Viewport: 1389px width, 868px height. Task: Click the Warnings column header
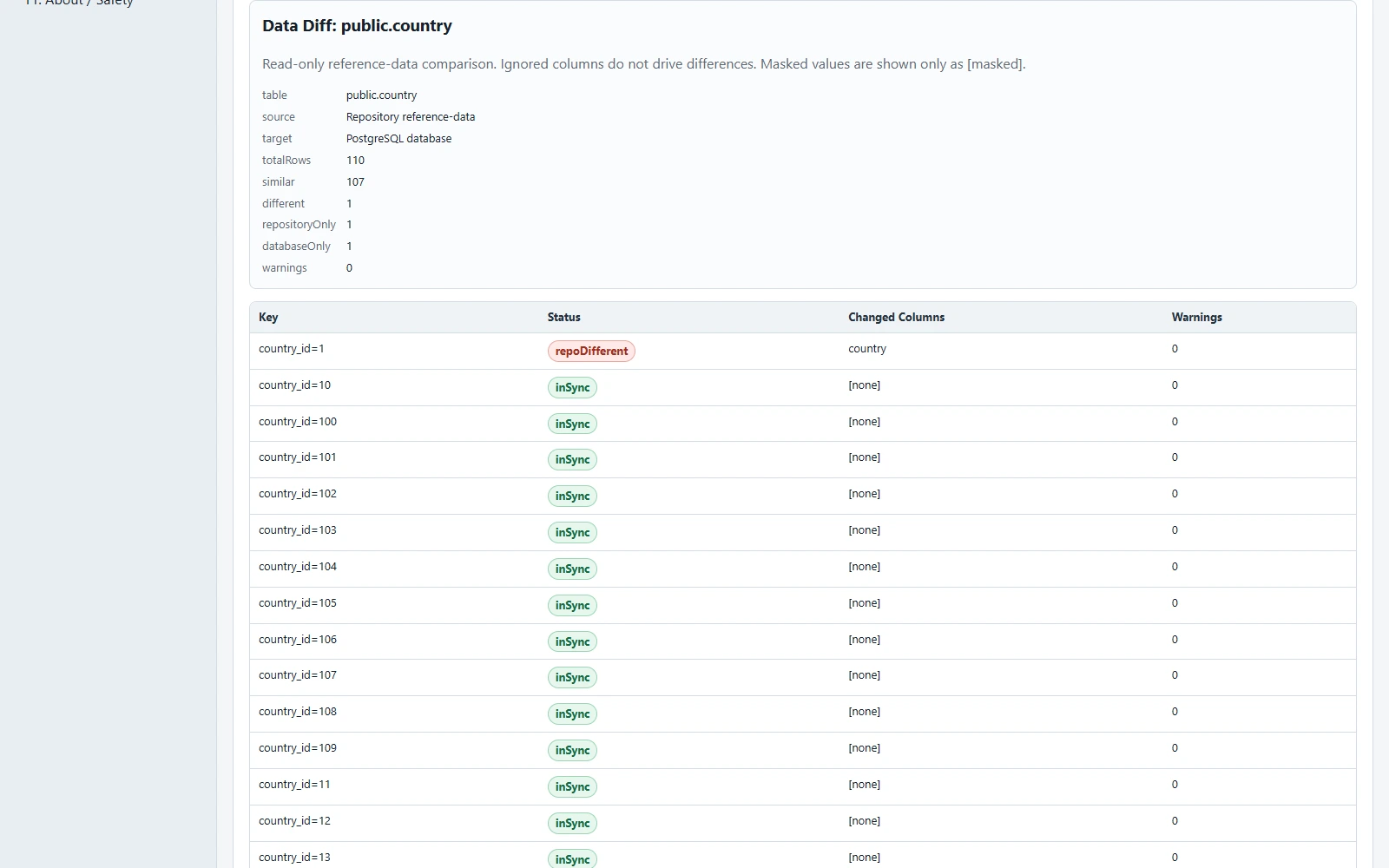coord(1197,318)
